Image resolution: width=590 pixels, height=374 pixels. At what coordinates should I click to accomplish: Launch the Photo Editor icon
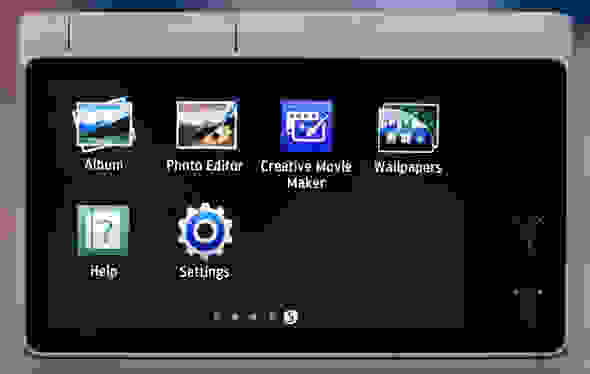(x=207, y=124)
